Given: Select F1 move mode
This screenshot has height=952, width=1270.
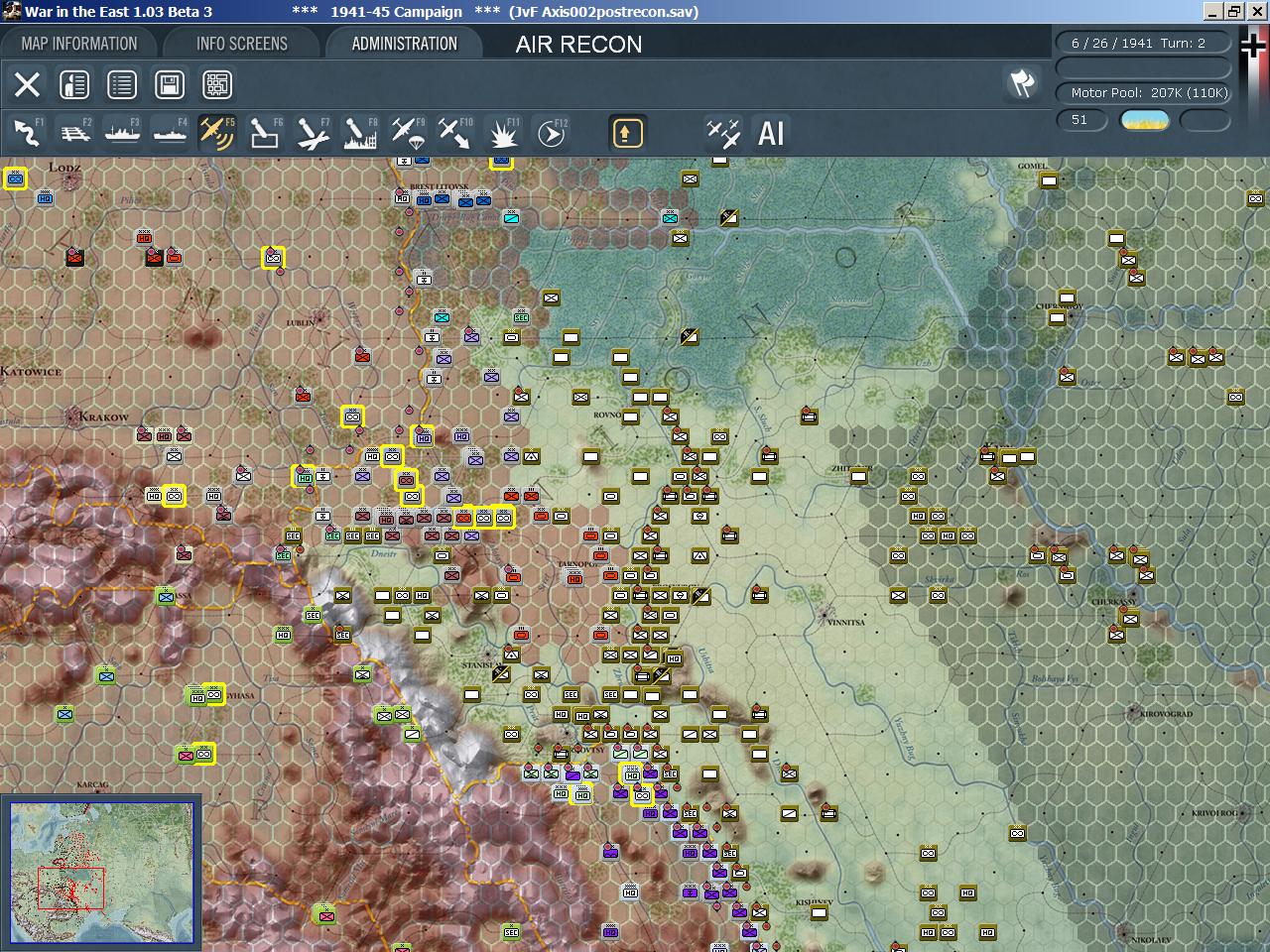Looking at the screenshot, I should [x=27, y=133].
